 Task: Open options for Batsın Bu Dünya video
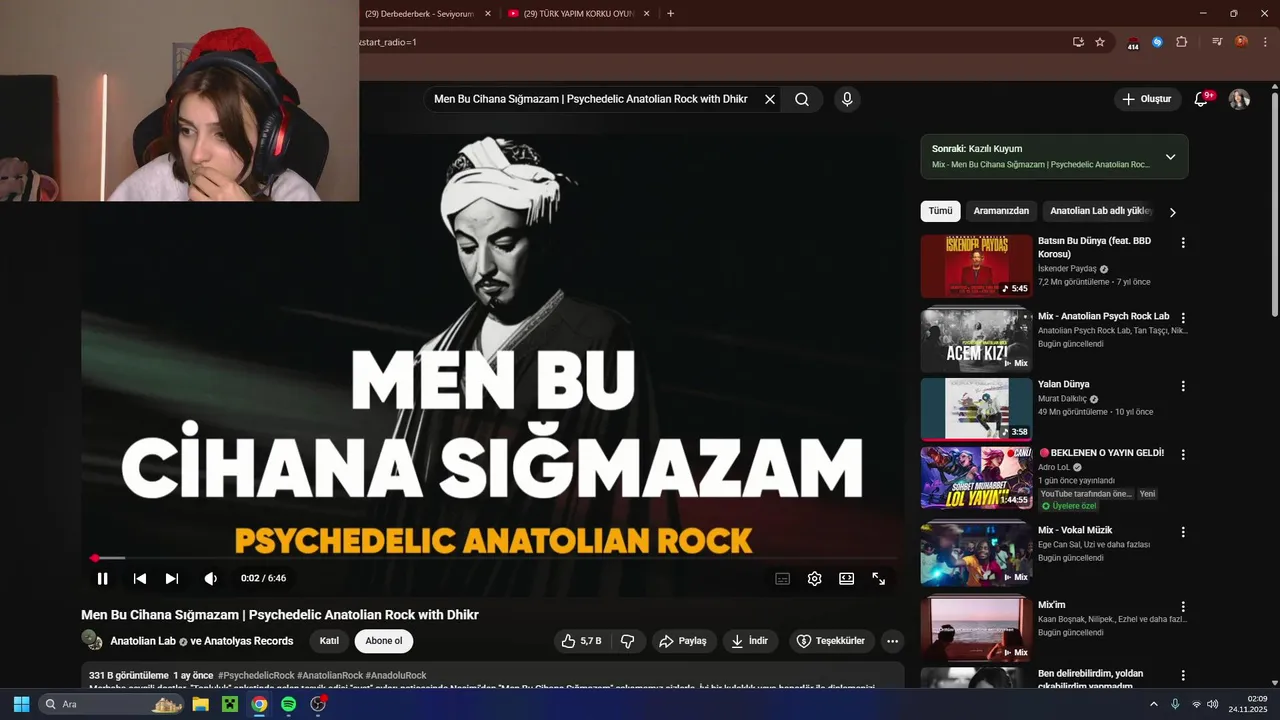coord(1183,243)
